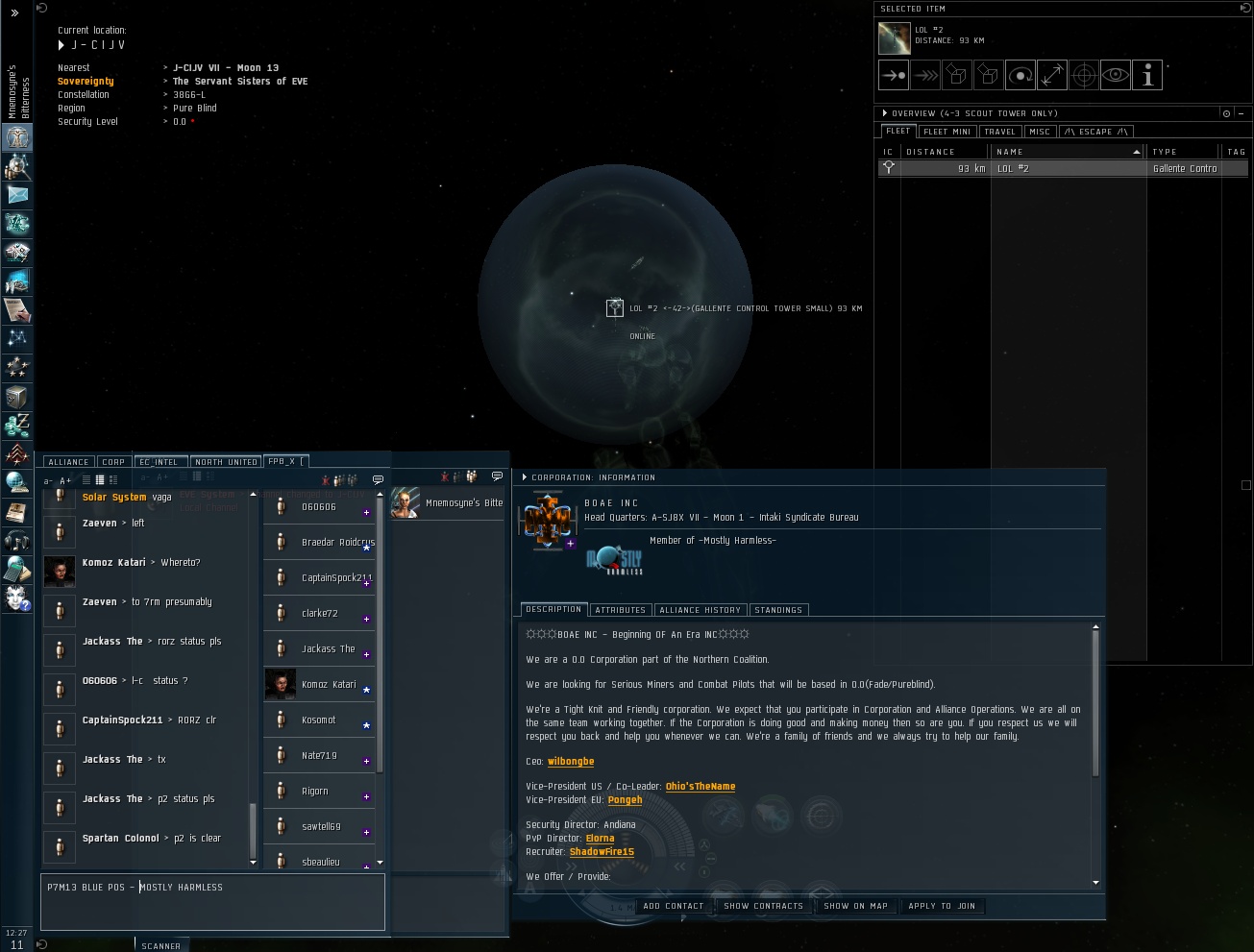Open the calculator icon in the sidebar
Image resolution: width=1254 pixels, height=952 pixels.
click(17, 570)
